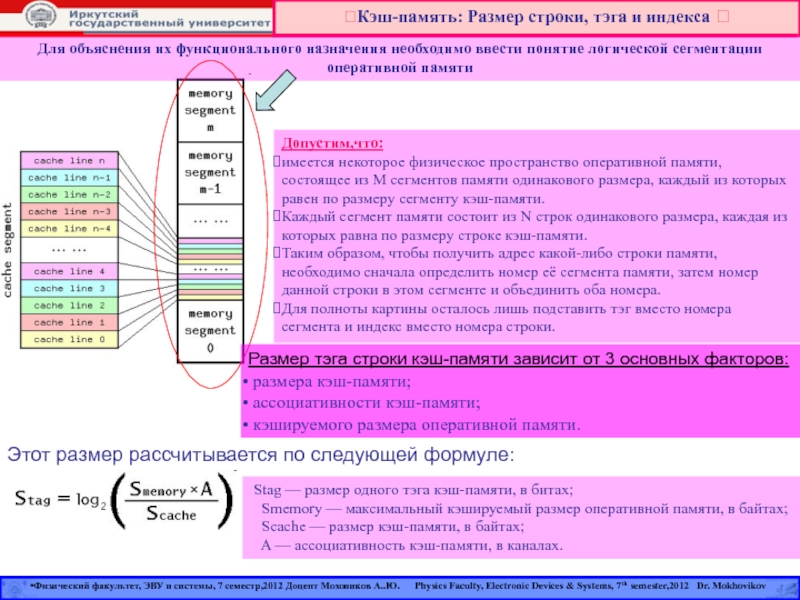
Task: Click the vertical "cache segment" label
Action: [x=8, y=250]
